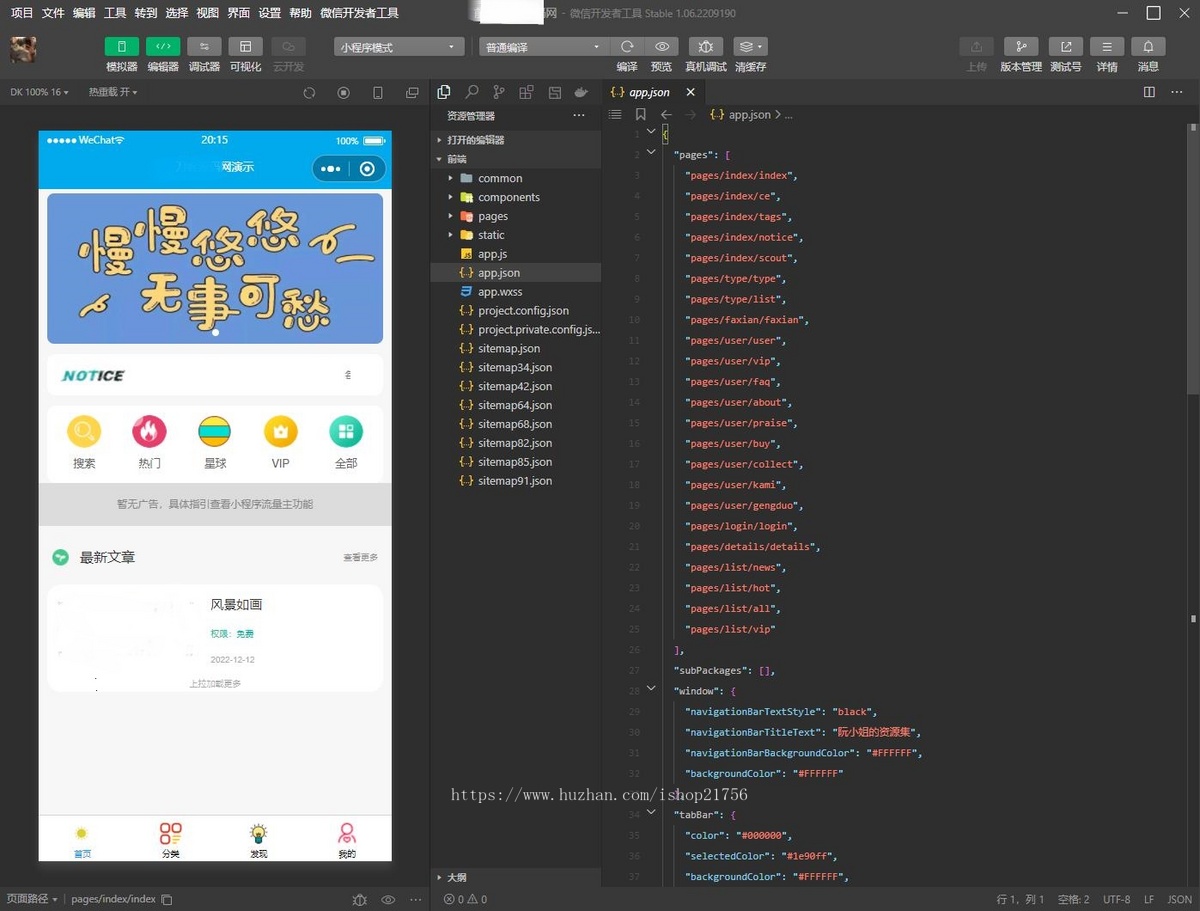This screenshot has height=911, width=1200.
Task: Click the detach simulator window icon
Action: [x=412, y=92]
